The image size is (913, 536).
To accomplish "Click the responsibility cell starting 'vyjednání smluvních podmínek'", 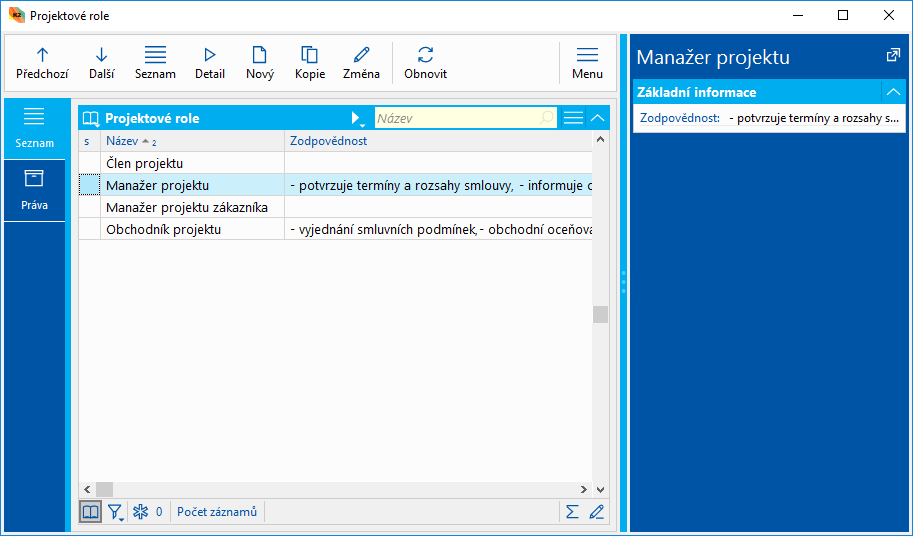I will 438,230.
